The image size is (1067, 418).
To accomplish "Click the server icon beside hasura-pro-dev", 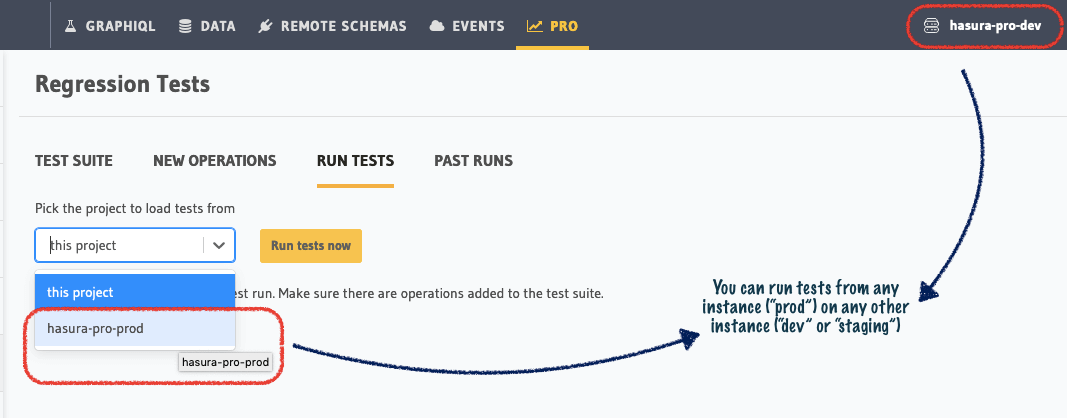I will [x=930, y=26].
